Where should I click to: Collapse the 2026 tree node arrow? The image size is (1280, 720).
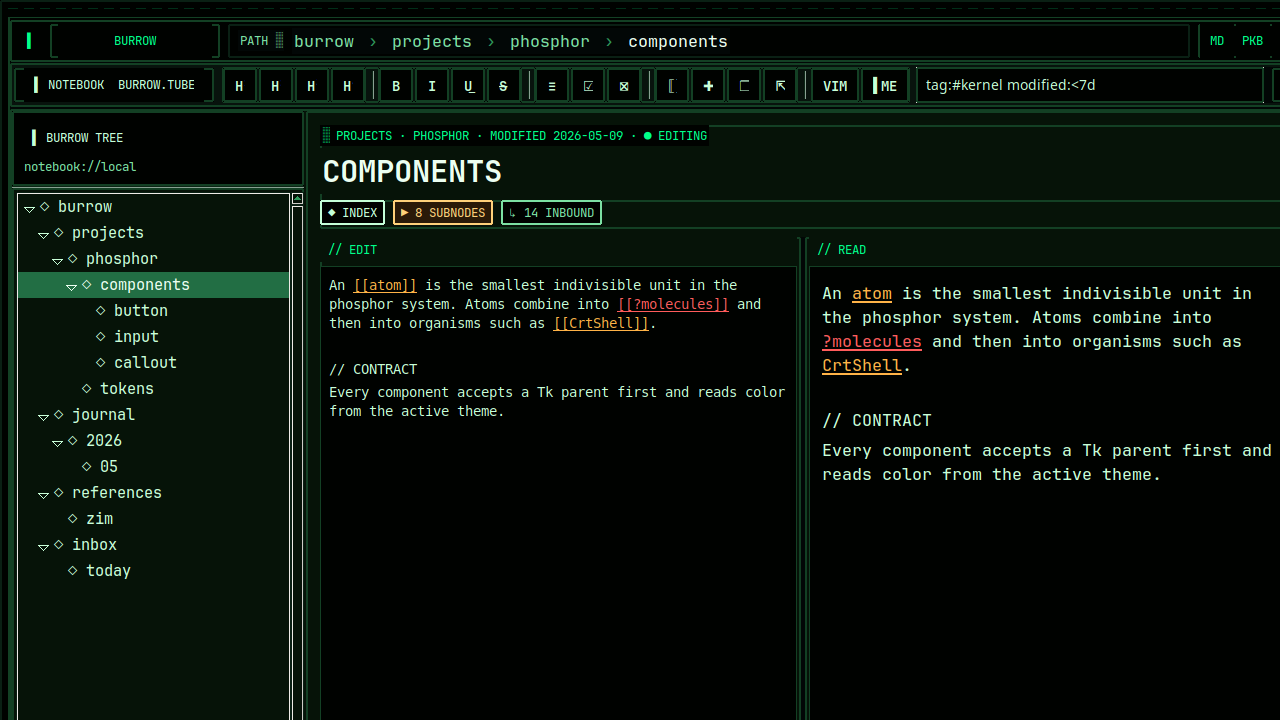[x=58, y=442]
